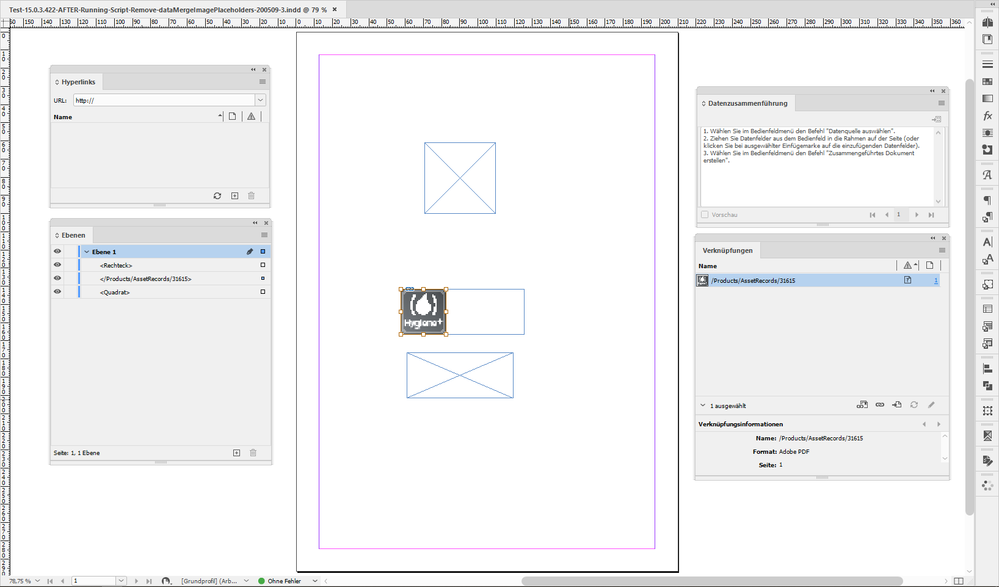Open Stroke panel from the dock
999x587 pixels.
click(x=988, y=64)
